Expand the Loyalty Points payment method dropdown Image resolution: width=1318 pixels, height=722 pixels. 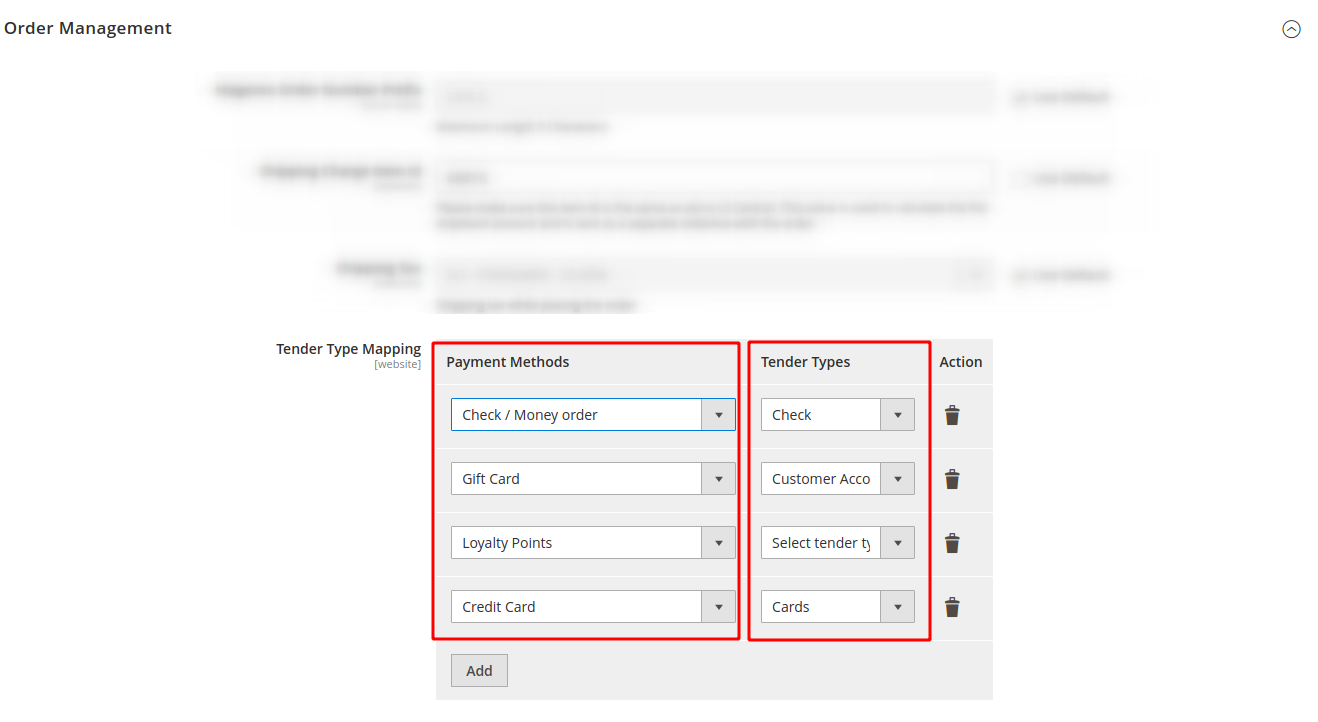point(593,543)
